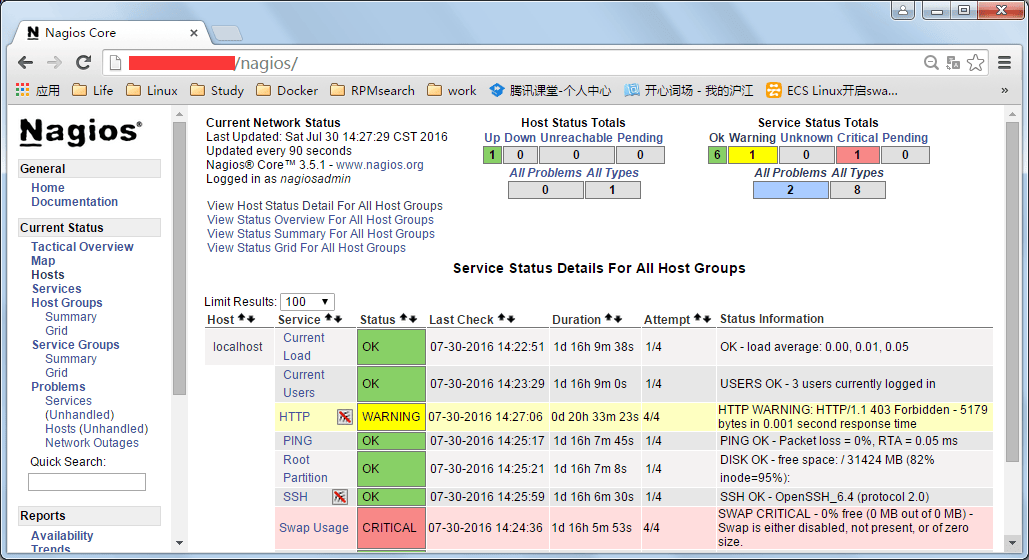Screen dimensions: 1029x560
Task: Click sidebar scroll down arrow
Action: [179, 543]
